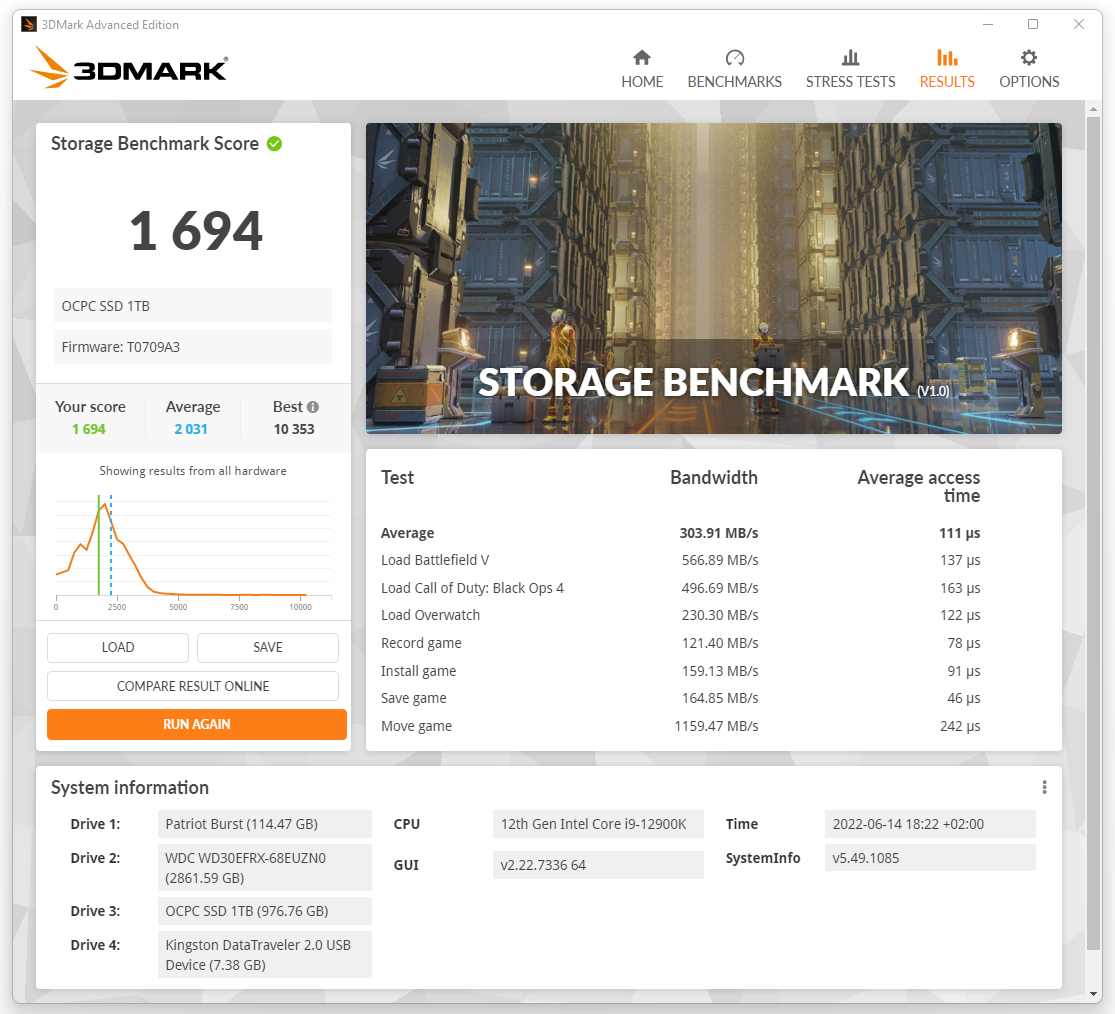Screen dimensions: 1115x1014
Task: Open the System information three-dot menu
Action: [x=1044, y=787]
